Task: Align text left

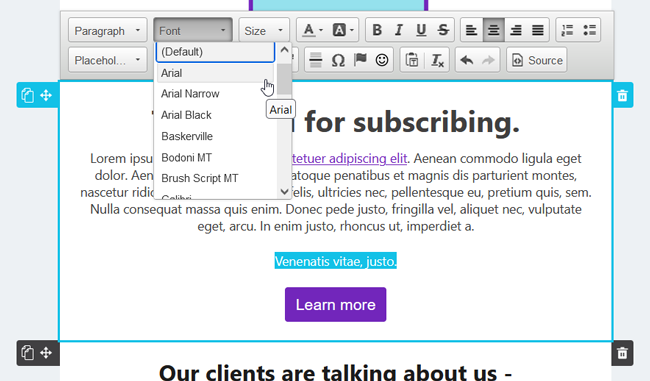Action: 471,30
